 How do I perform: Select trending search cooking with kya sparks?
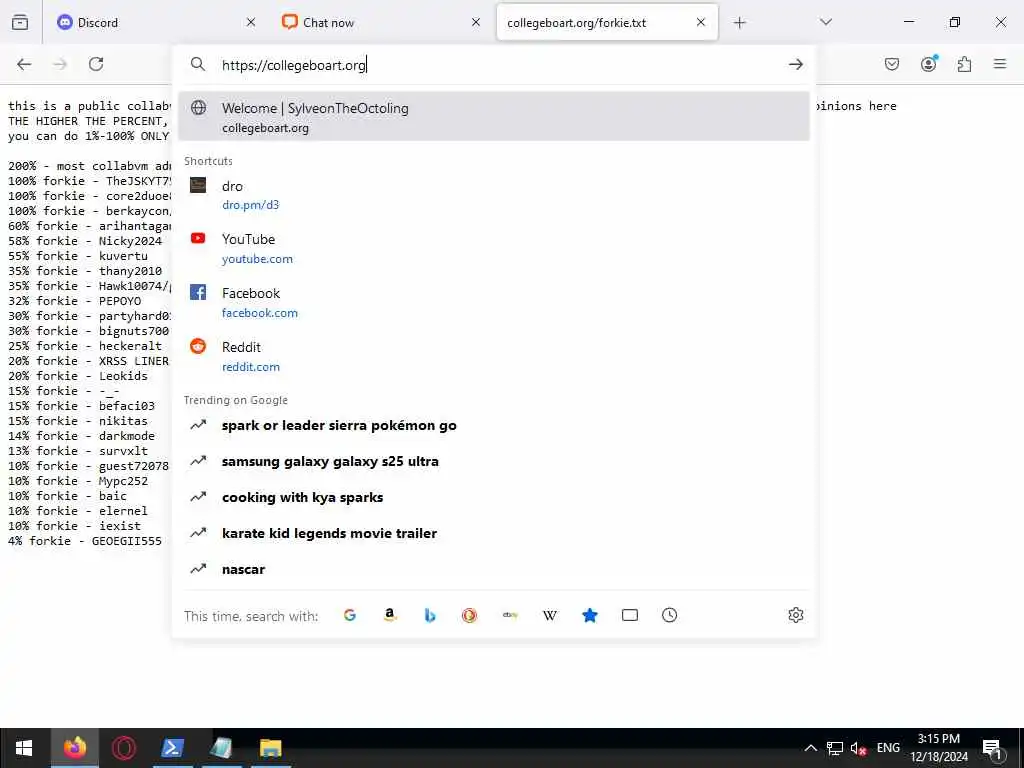[494, 498]
